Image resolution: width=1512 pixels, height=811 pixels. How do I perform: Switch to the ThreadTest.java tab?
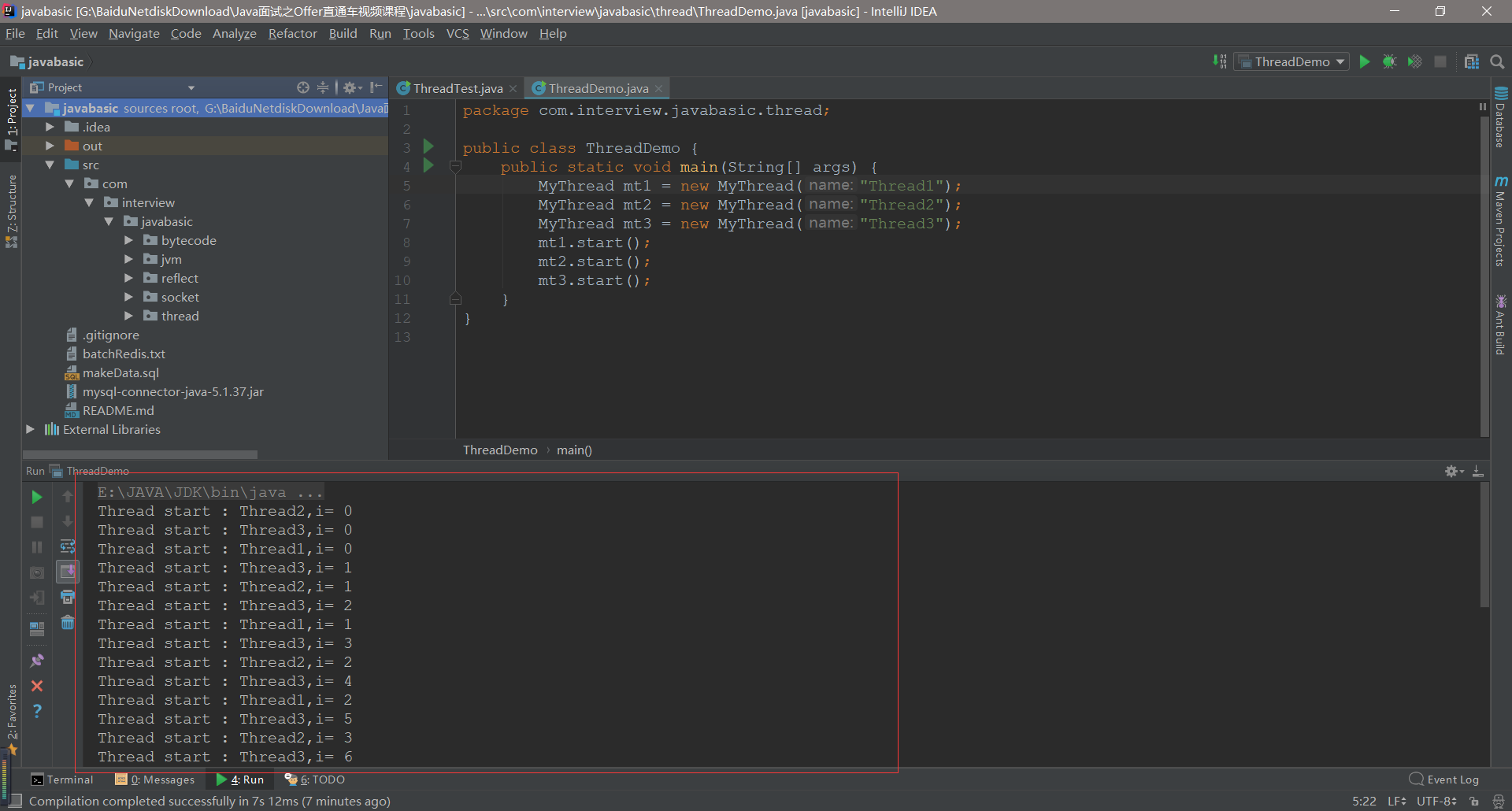pyautogui.click(x=457, y=87)
